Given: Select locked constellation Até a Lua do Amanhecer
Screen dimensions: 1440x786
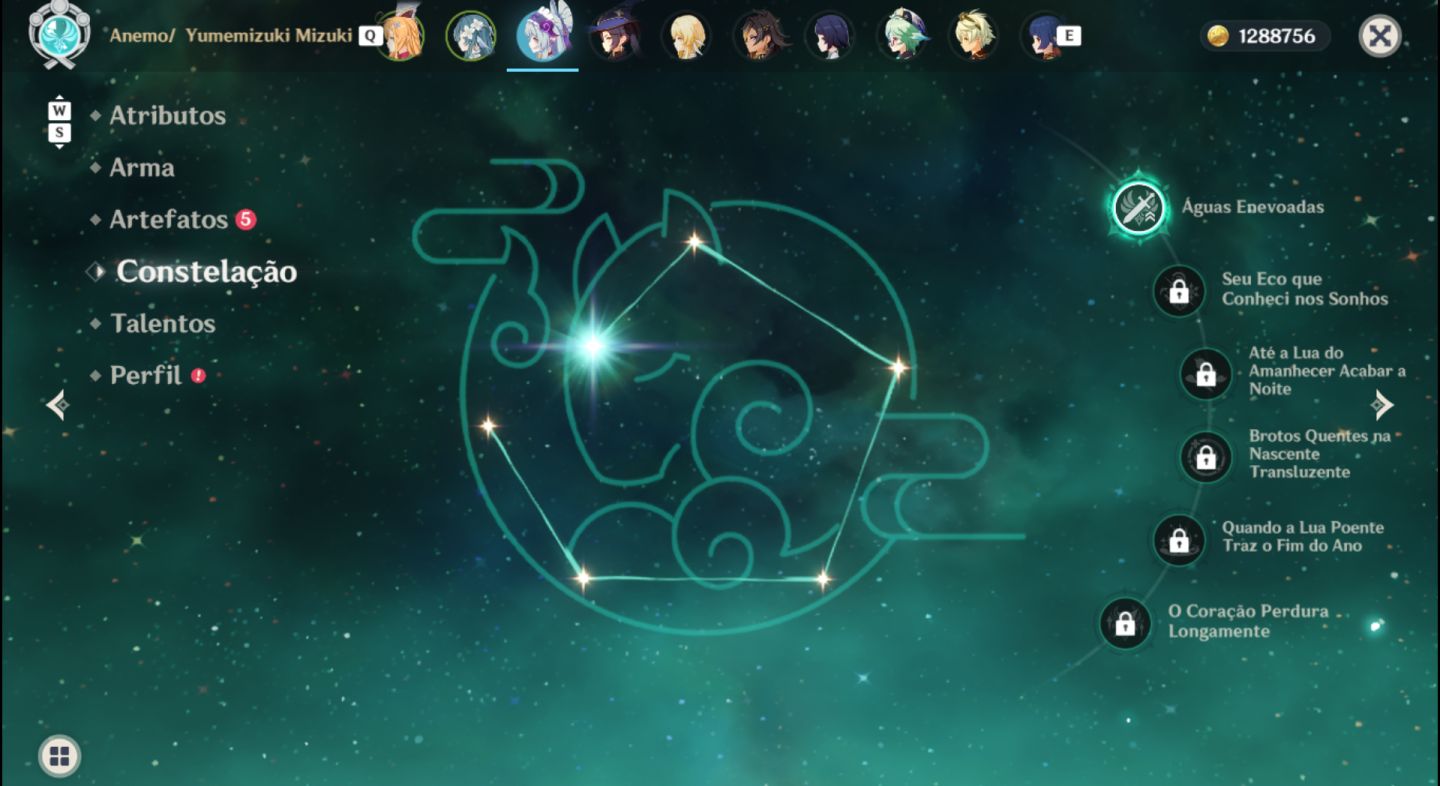Looking at the screenshot, I should 1205,374.
